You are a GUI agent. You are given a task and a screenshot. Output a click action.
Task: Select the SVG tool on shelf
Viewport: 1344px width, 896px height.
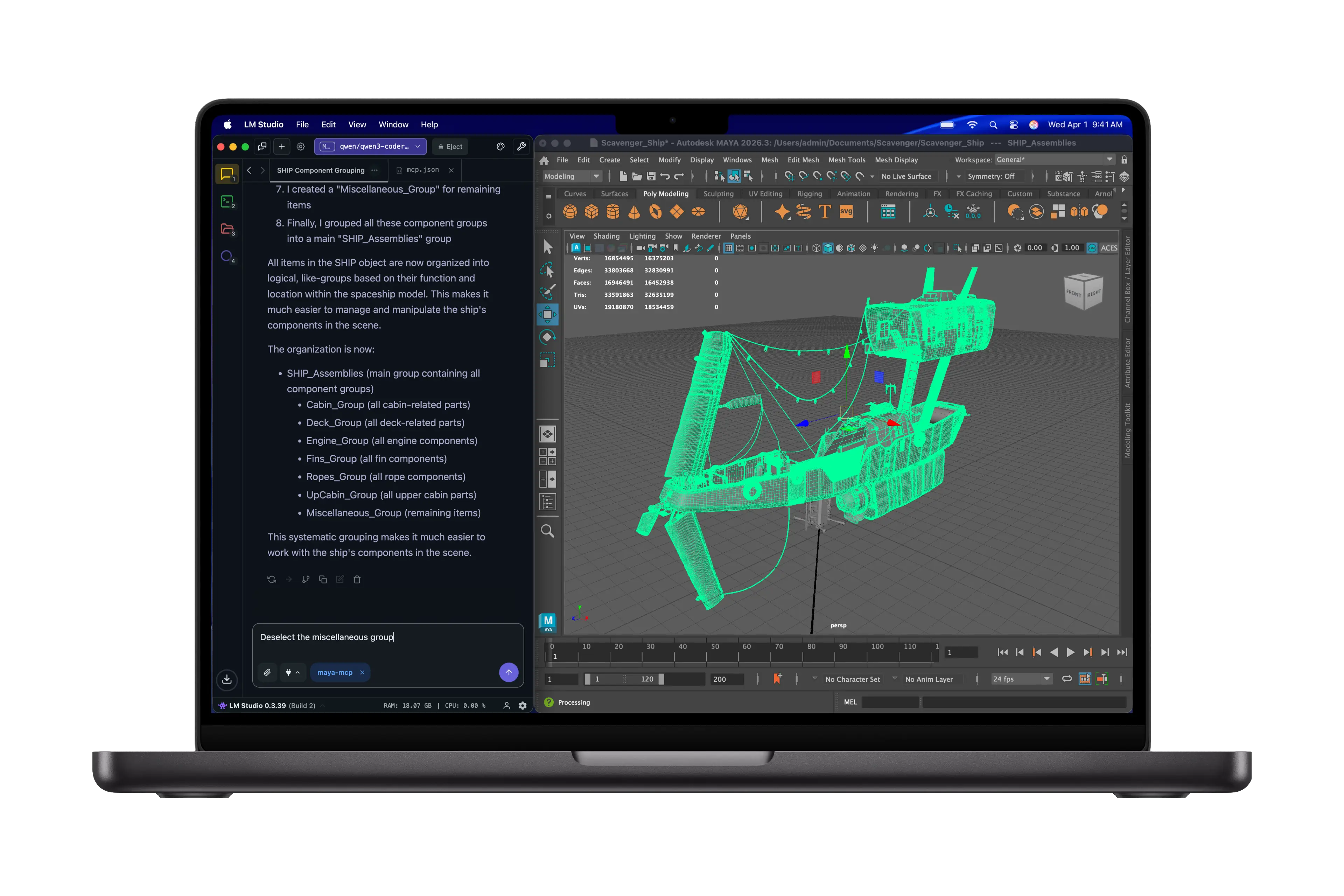tap(846, 211)
